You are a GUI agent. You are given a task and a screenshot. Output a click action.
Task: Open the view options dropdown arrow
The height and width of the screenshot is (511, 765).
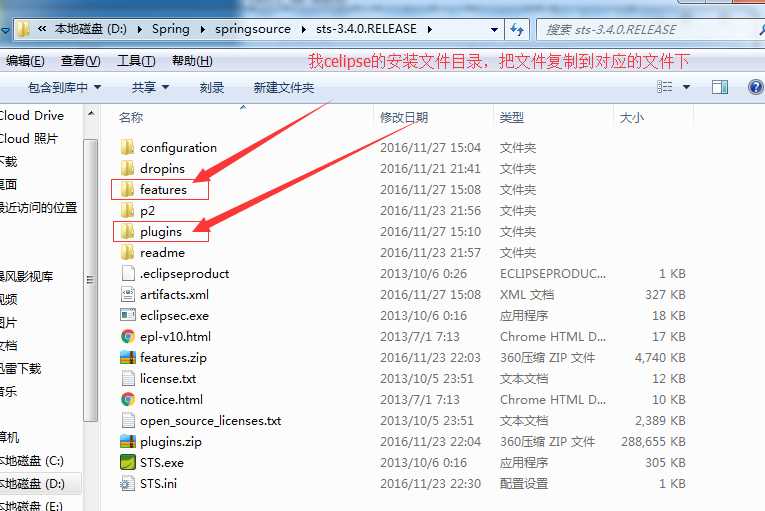point(686,87)
